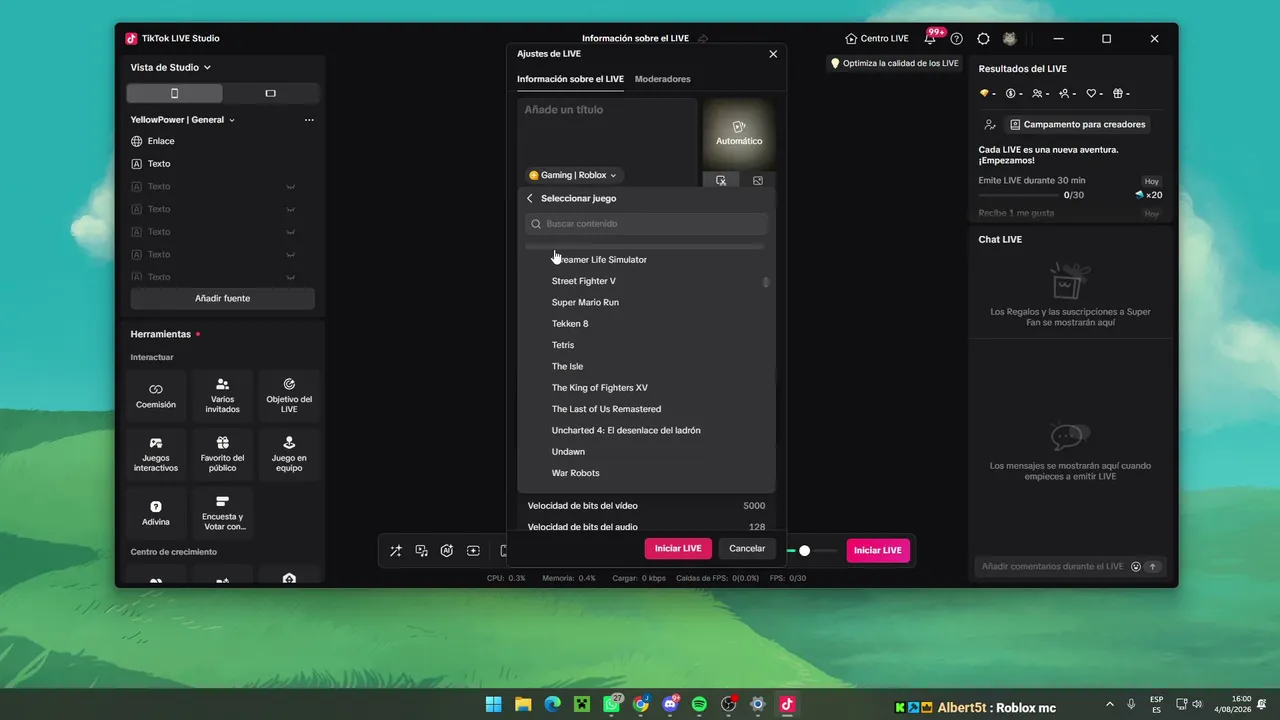The width and height of the screenshot is (1280, 720).
Task: Open the Gaming | Roblox category dropdown
Action: click(573, 175)
